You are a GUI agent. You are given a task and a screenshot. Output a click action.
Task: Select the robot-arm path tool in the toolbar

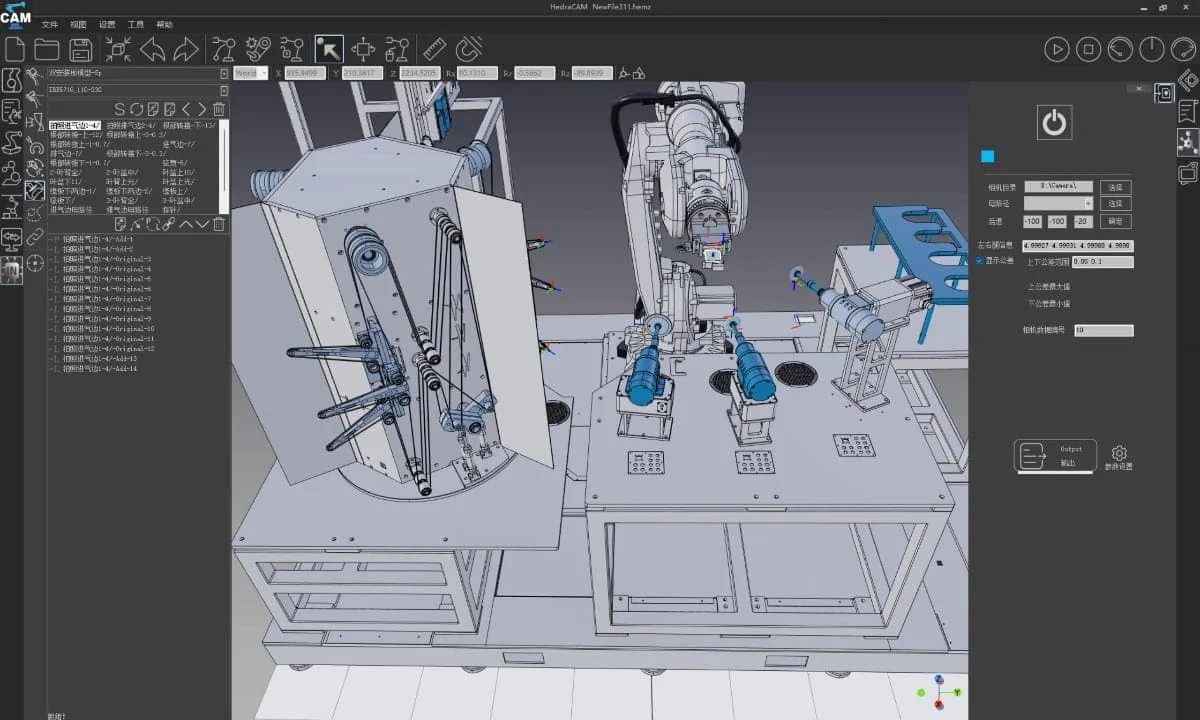pos(224,49)
